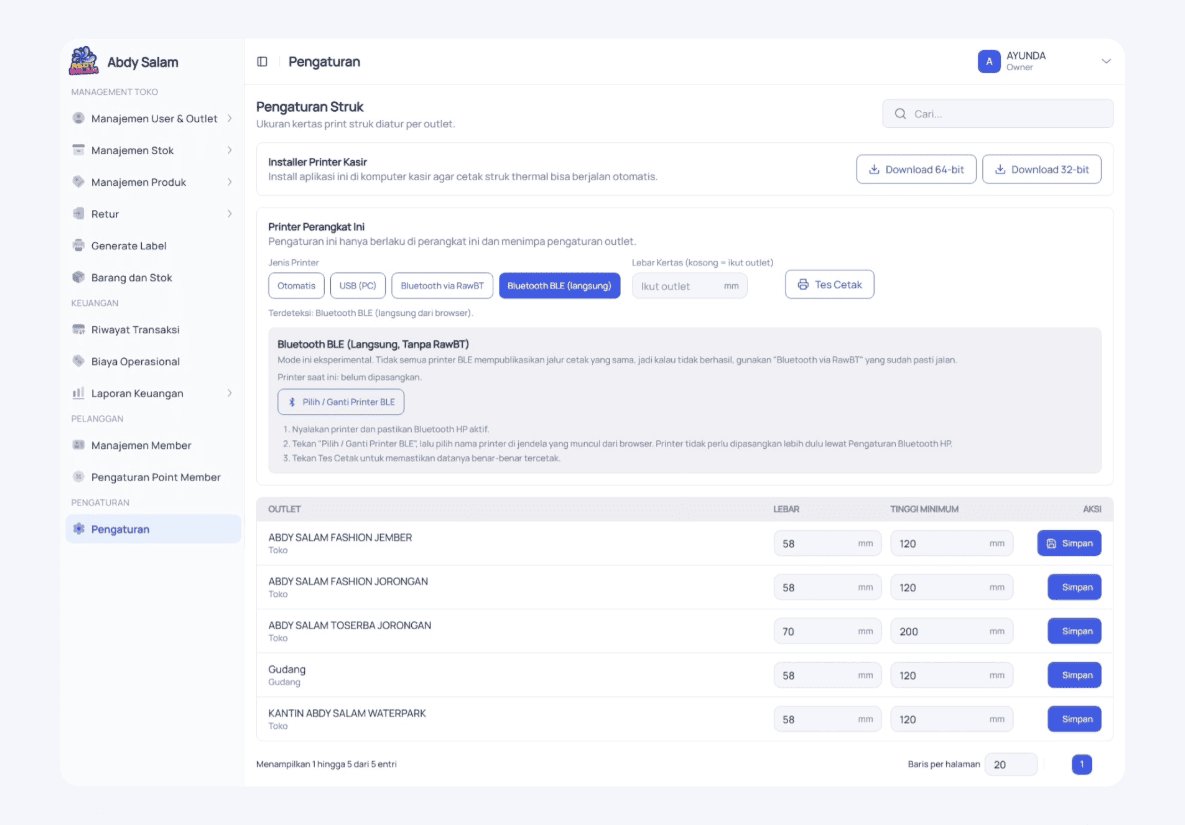Click the AYUNDA avatar icon
This screenshot has height=825, width=1185.
[x=989, y=61]
